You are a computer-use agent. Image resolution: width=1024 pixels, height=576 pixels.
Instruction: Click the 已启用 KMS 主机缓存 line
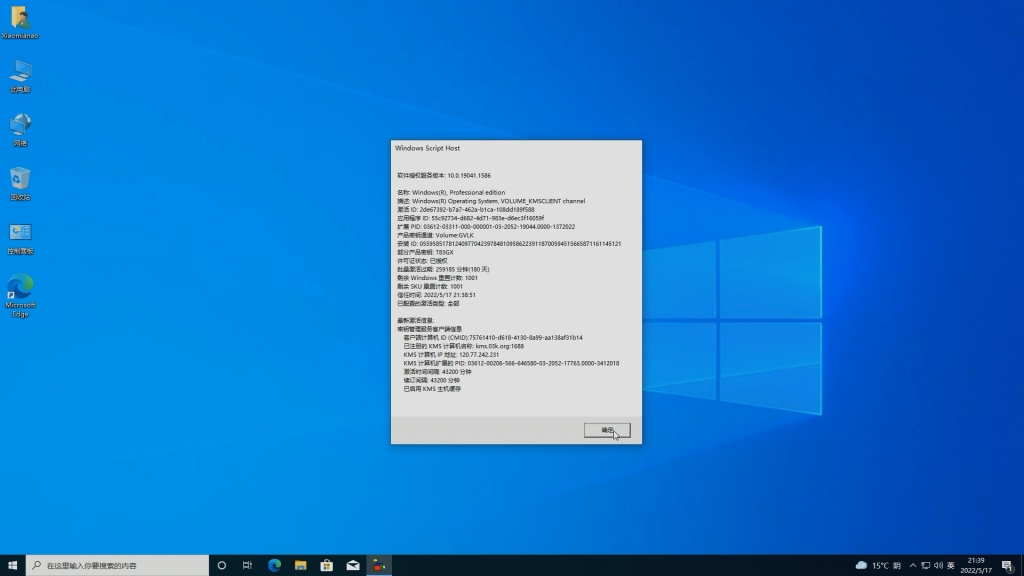coord(432,389)
